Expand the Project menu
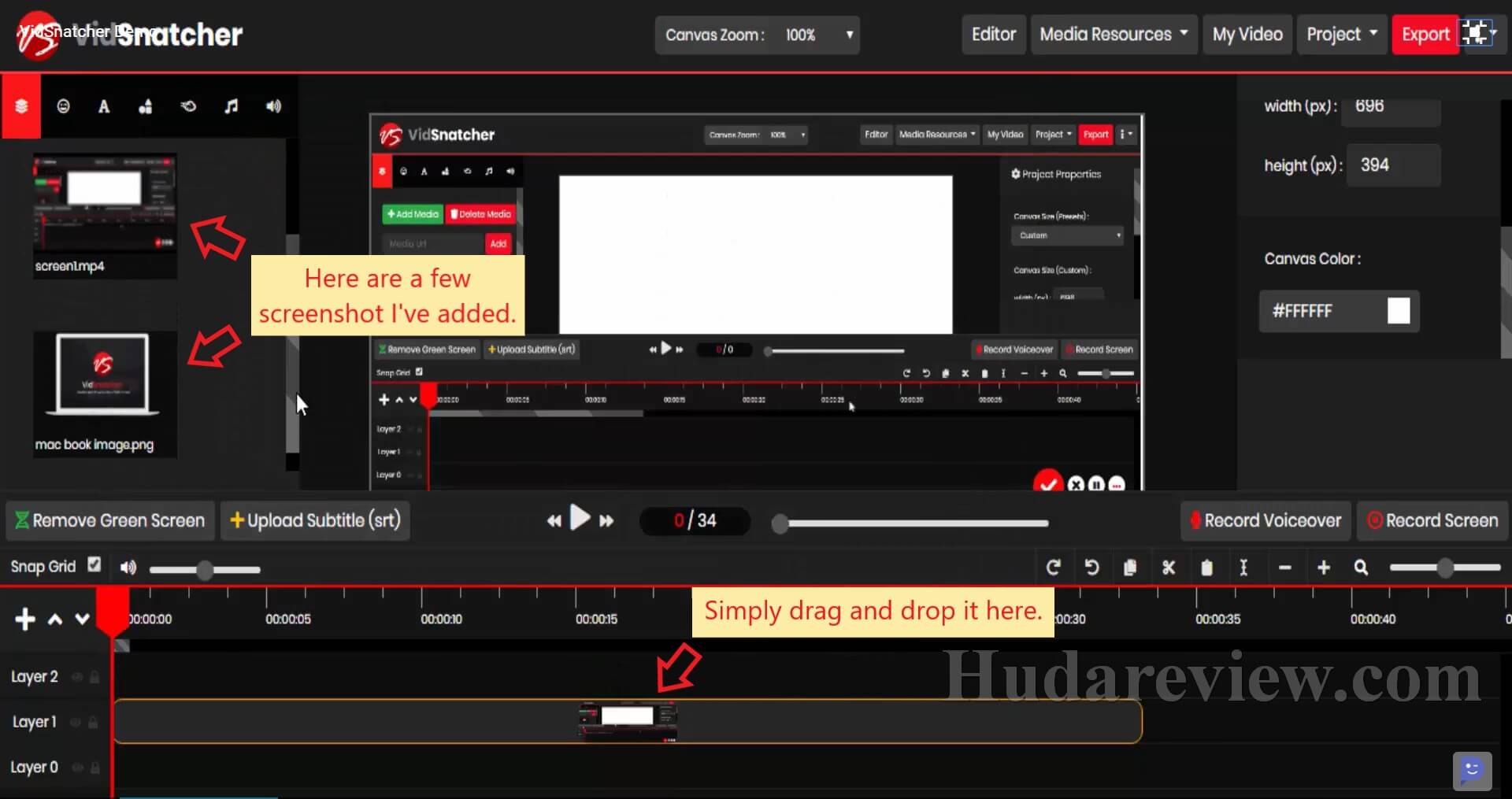Screen dimensions: 1512x799 point(1342,35)
